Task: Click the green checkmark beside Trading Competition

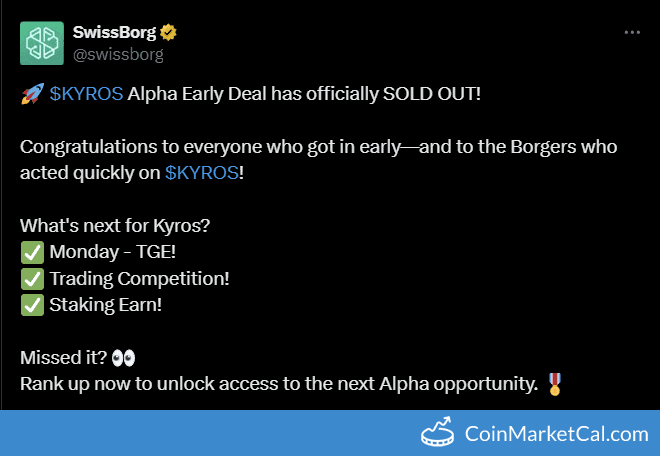Action: (x=30, y=279)
